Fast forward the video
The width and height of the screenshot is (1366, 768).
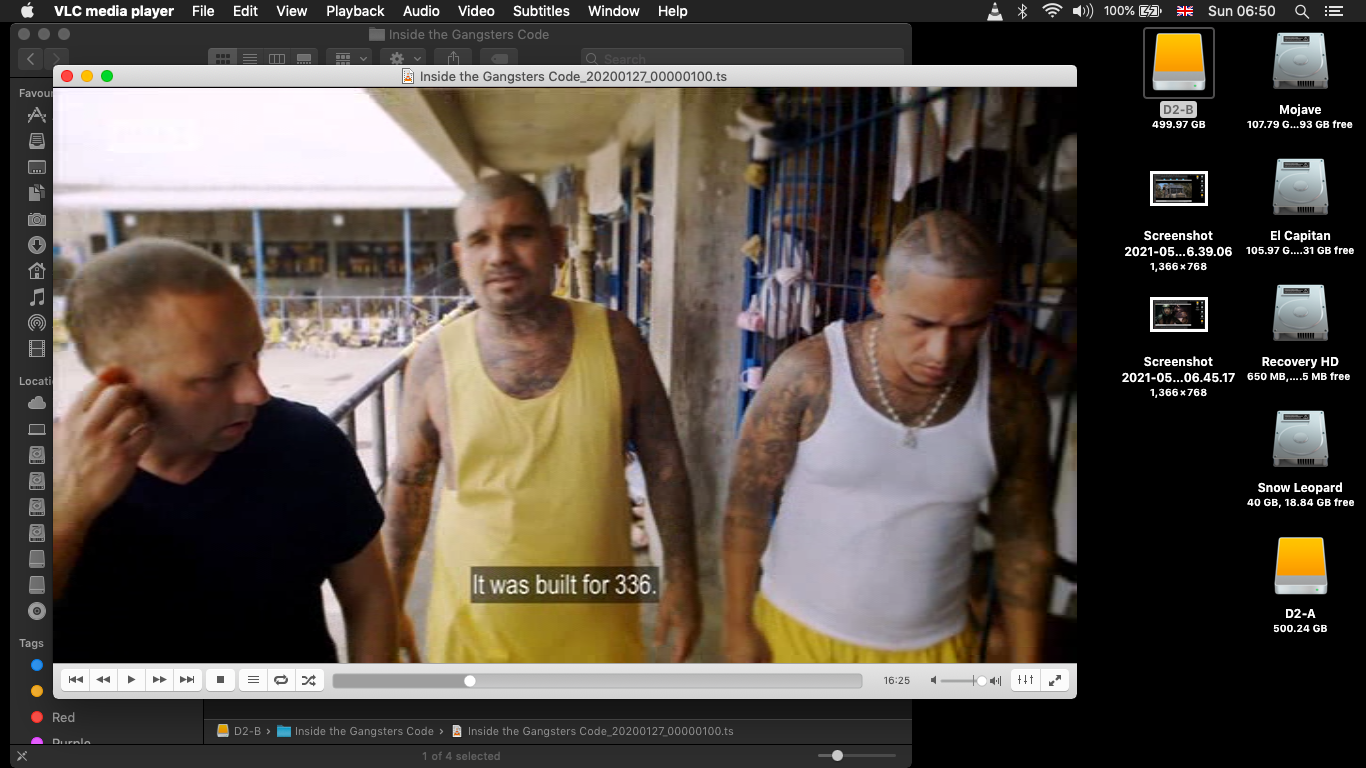pos(159,680)
